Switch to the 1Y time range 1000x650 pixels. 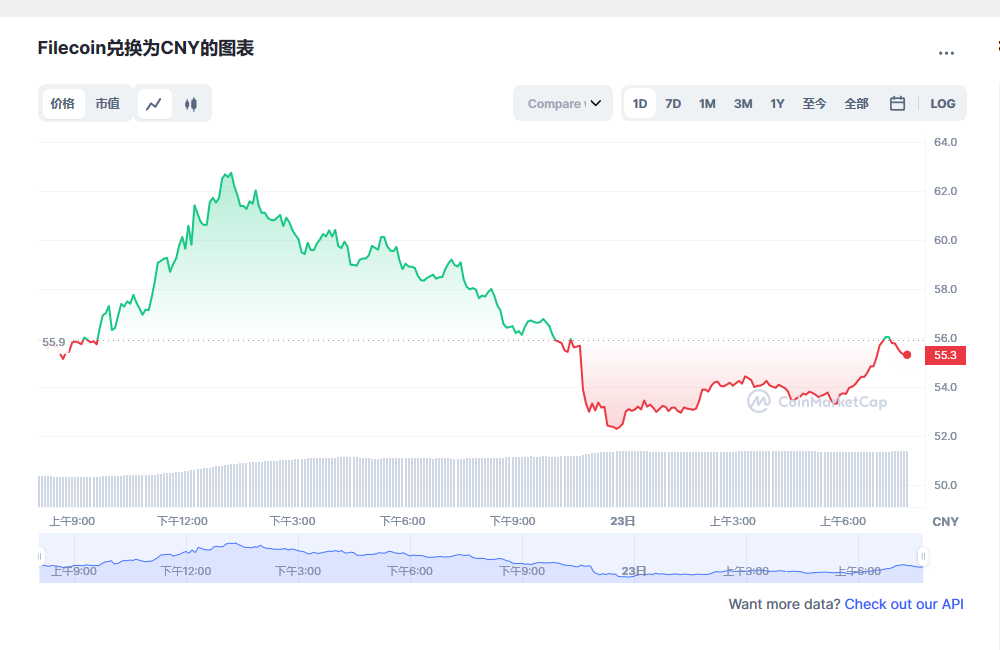(777, 103)
